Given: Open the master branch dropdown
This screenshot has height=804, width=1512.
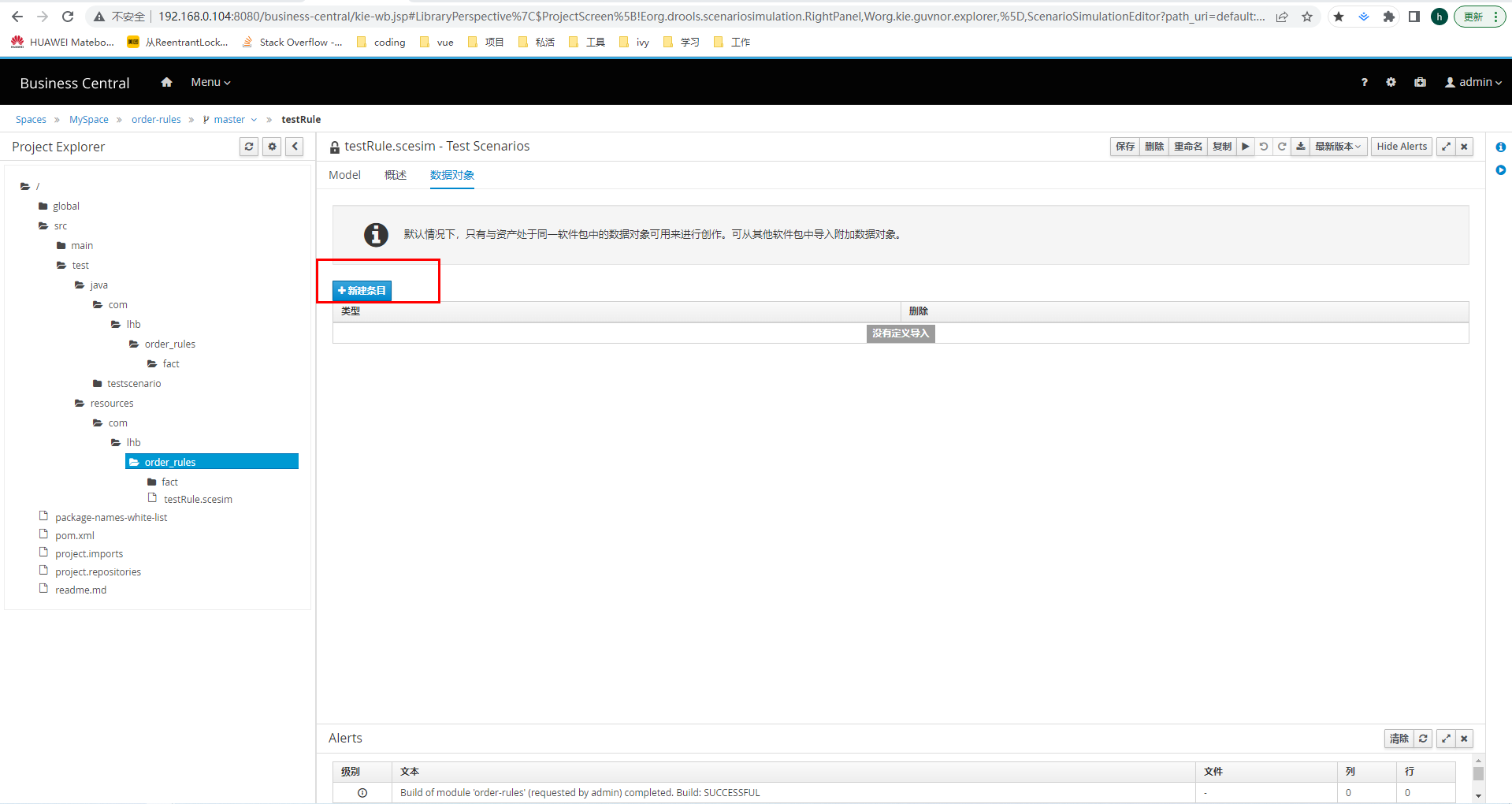Looking at the screenshot, I should point(230,120).
